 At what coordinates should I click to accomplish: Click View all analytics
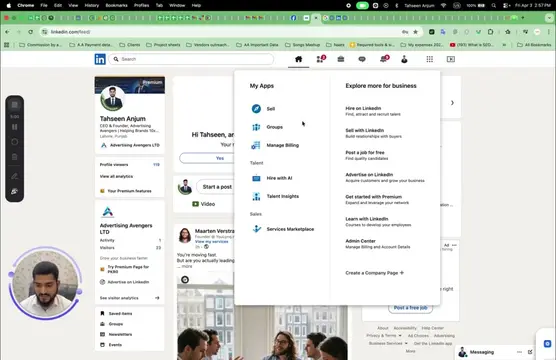pyautogui.click(x=116, y=176)
